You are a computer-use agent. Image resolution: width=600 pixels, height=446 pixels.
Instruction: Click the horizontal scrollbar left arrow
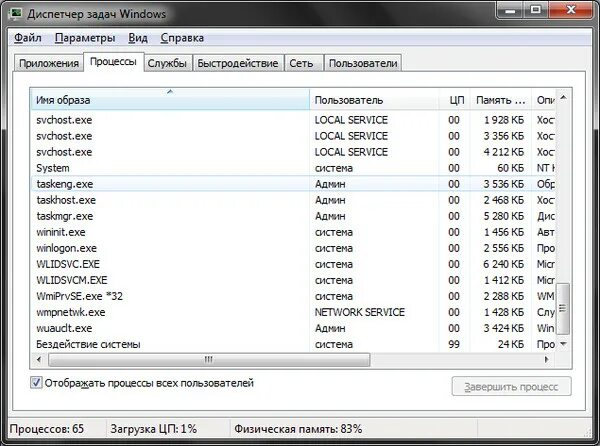39,360
